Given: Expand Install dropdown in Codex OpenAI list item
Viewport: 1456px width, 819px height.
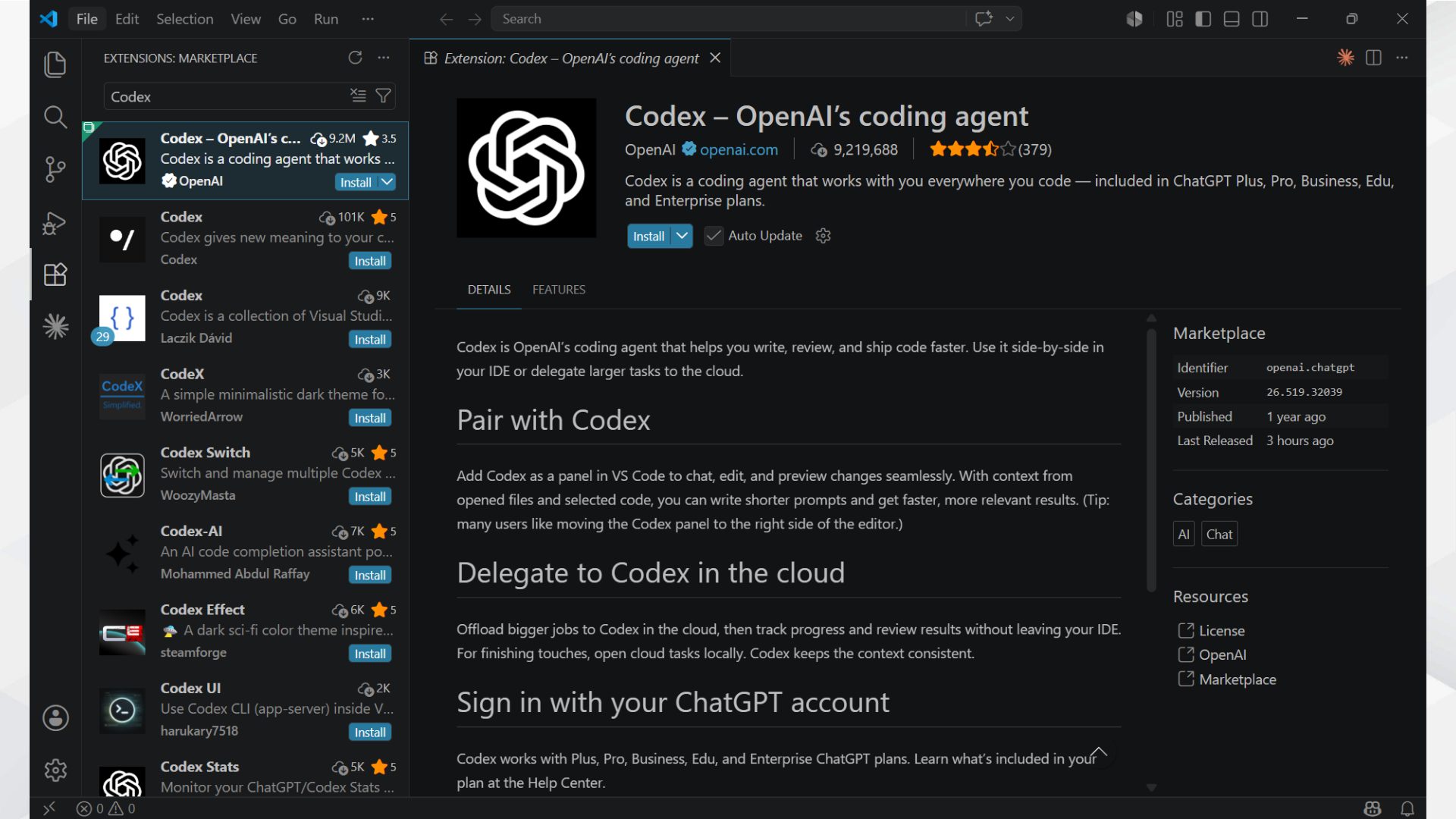Looking at the screenshot, I should point(387,182).
